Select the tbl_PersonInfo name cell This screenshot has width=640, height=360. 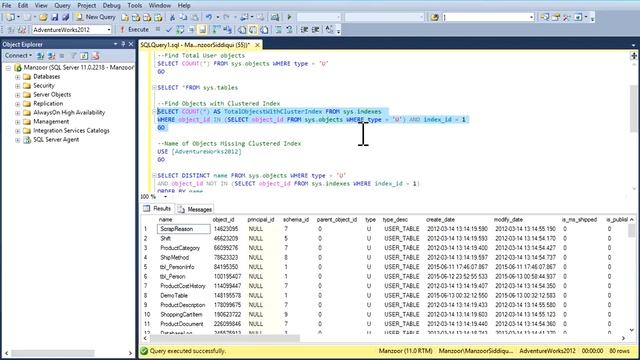pos(184,267)
